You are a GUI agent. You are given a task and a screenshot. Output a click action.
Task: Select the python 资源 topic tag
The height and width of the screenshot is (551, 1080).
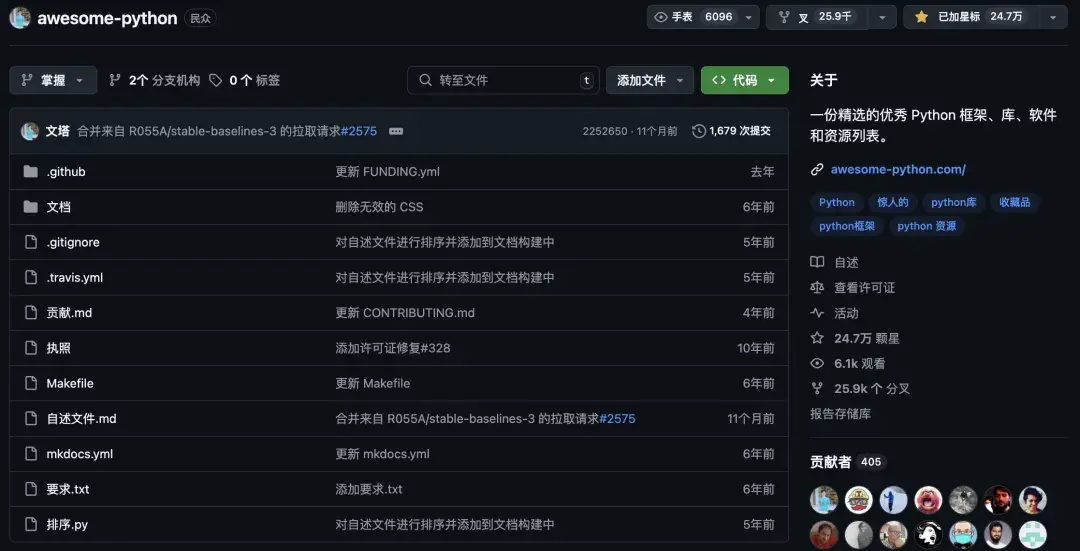(926, 226)
